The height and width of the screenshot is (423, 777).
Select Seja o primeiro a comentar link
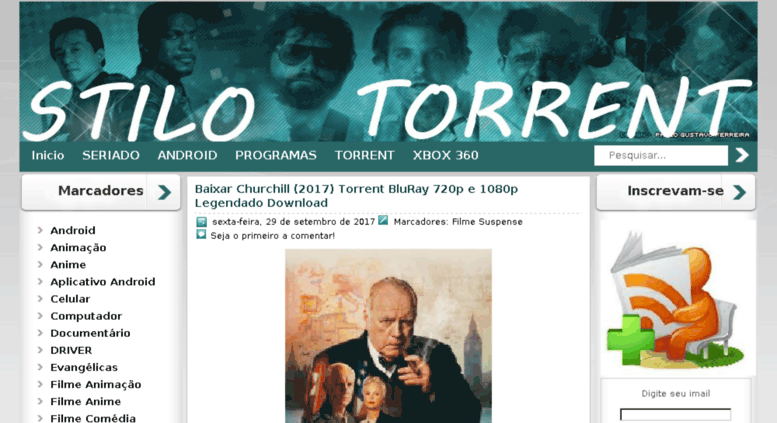point(273,236)
